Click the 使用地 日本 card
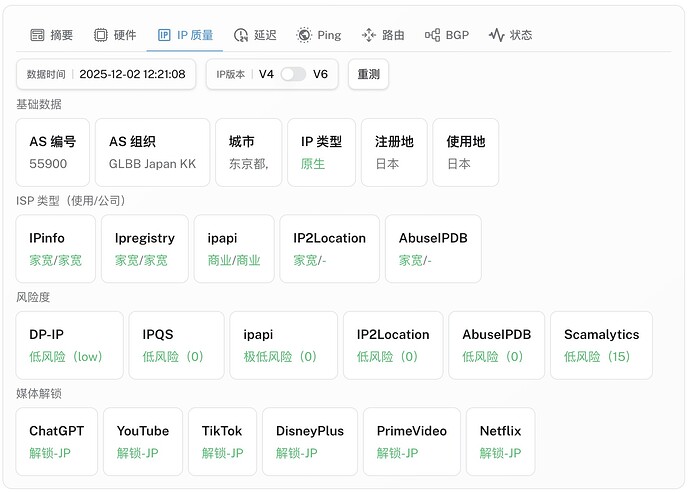 (x=466, y=152)
